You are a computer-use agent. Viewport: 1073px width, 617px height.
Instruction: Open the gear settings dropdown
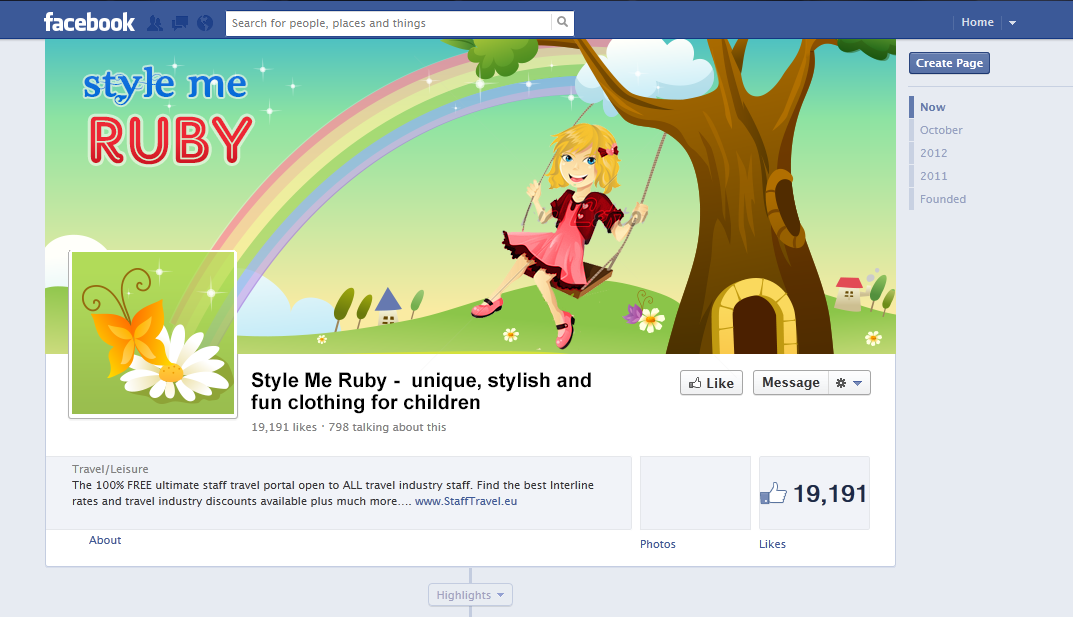(x=849, y=383)
